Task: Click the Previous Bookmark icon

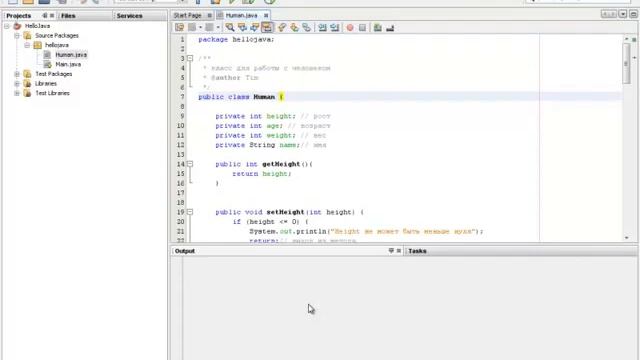Action: coord(282,27)
